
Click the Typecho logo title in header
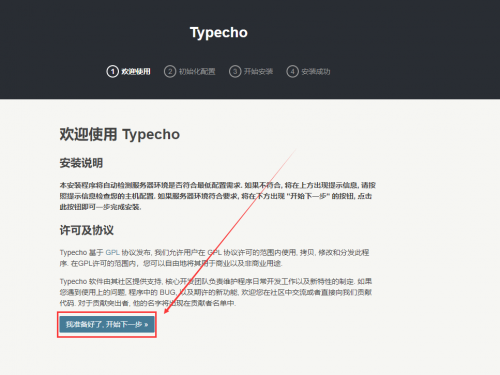point(219,33)
